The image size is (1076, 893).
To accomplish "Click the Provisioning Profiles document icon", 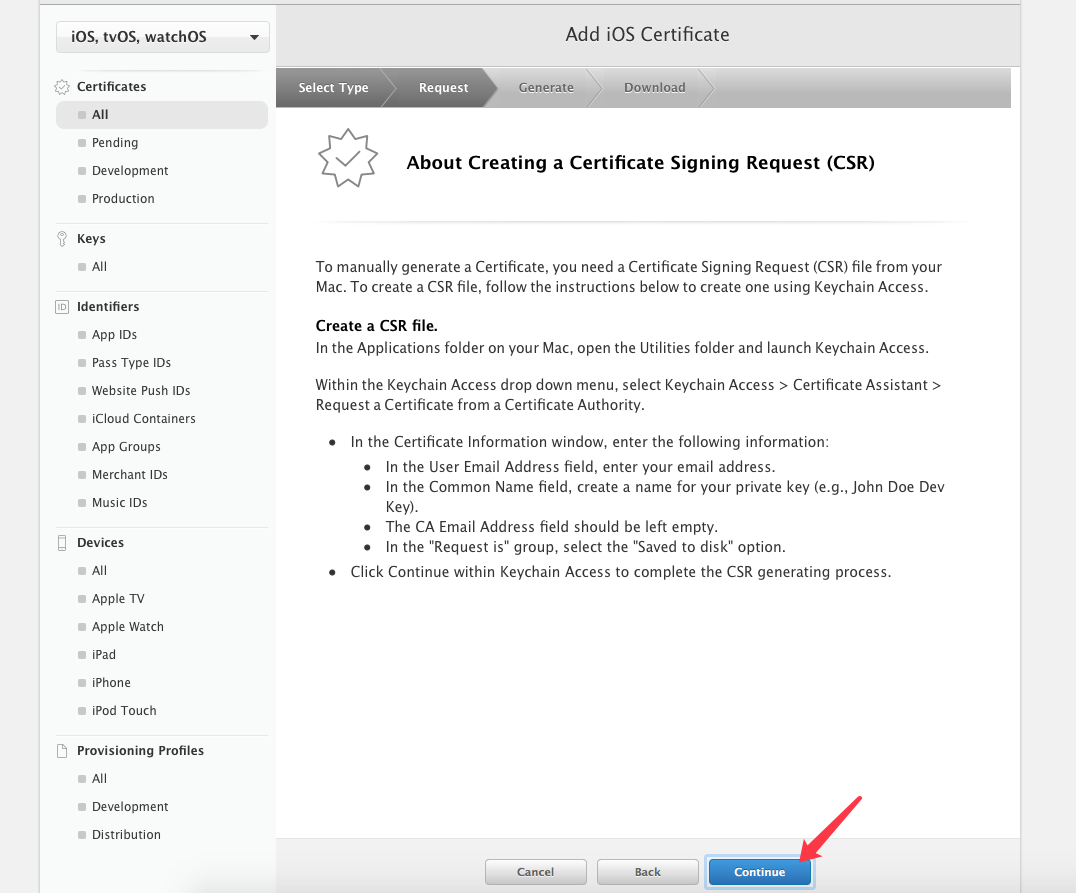I will pos(62,751).
